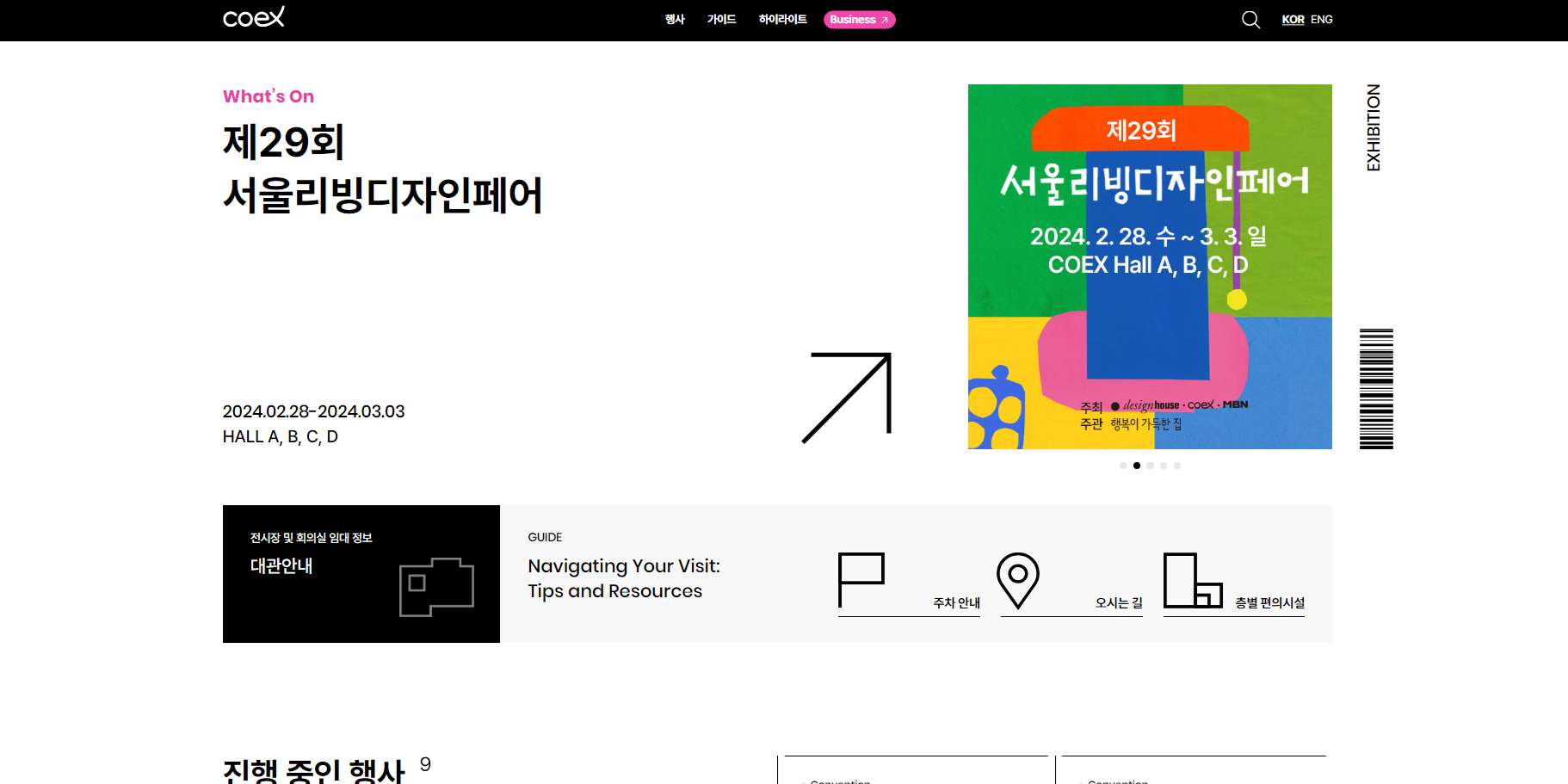1568x784 pixels.
Task: Select the third carousel dot
Action: 1151,466
